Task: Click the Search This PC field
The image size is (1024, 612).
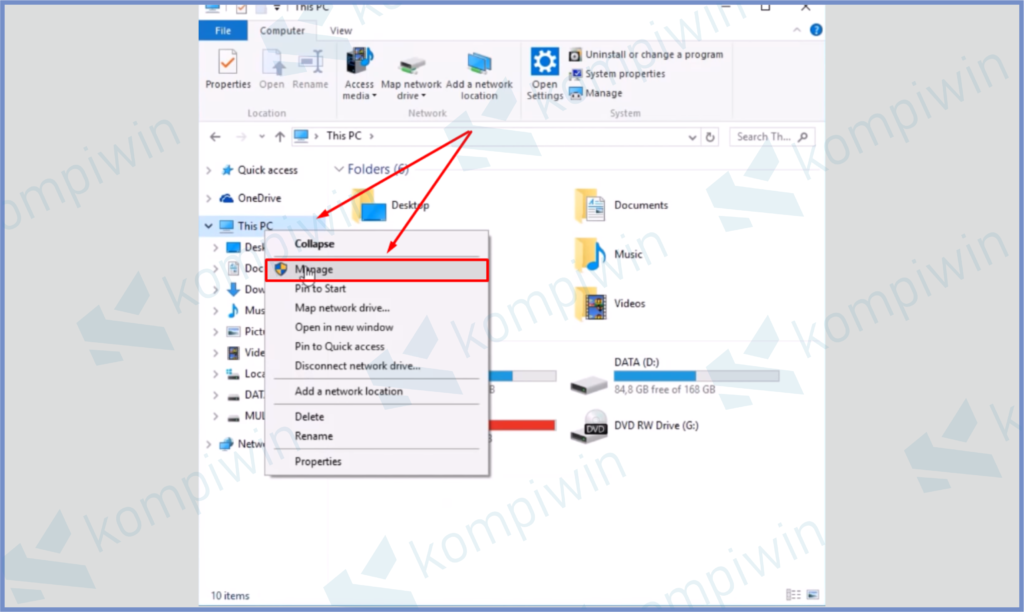Action: (x=766, y=137)
